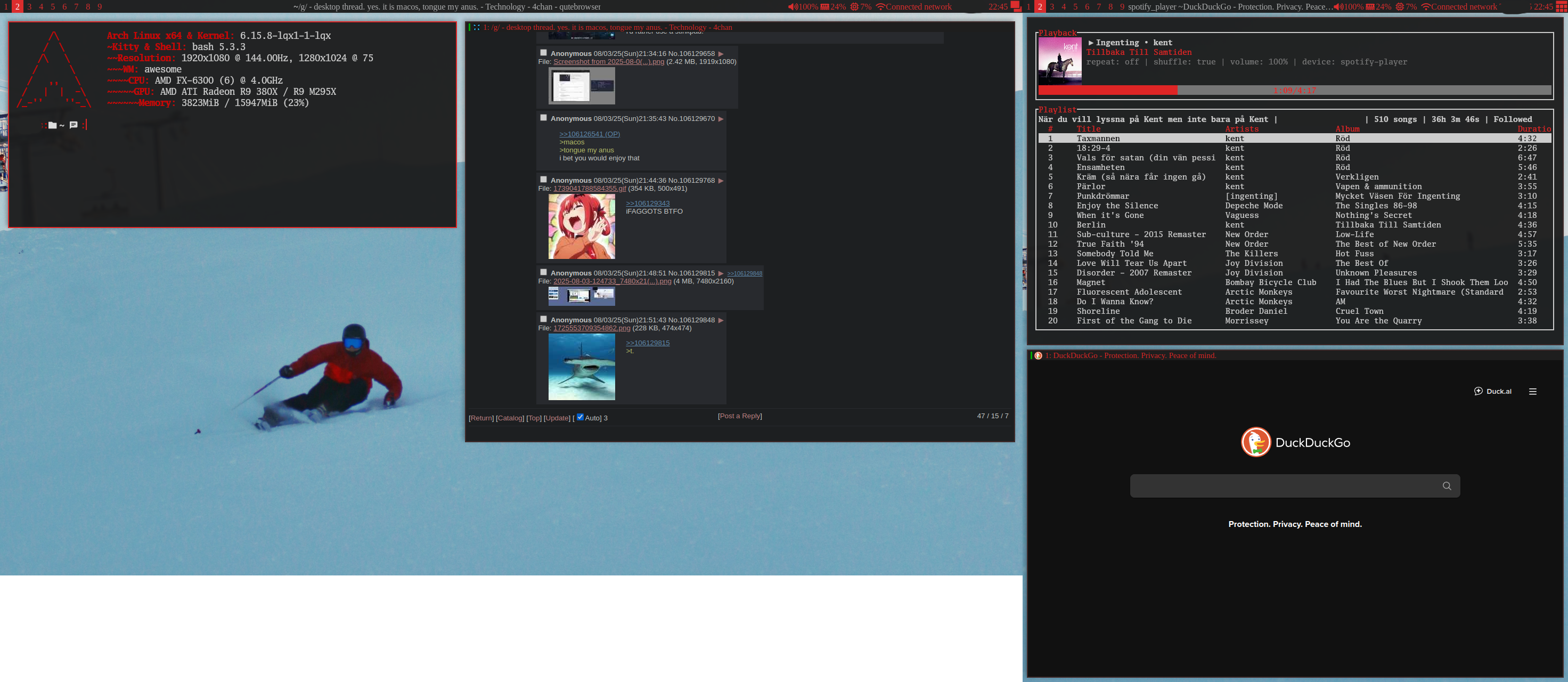Screen dimensions: 1568x682
Task: Select the DuckDuckGo qutebrowser tab title
Action: [1130, 355]
